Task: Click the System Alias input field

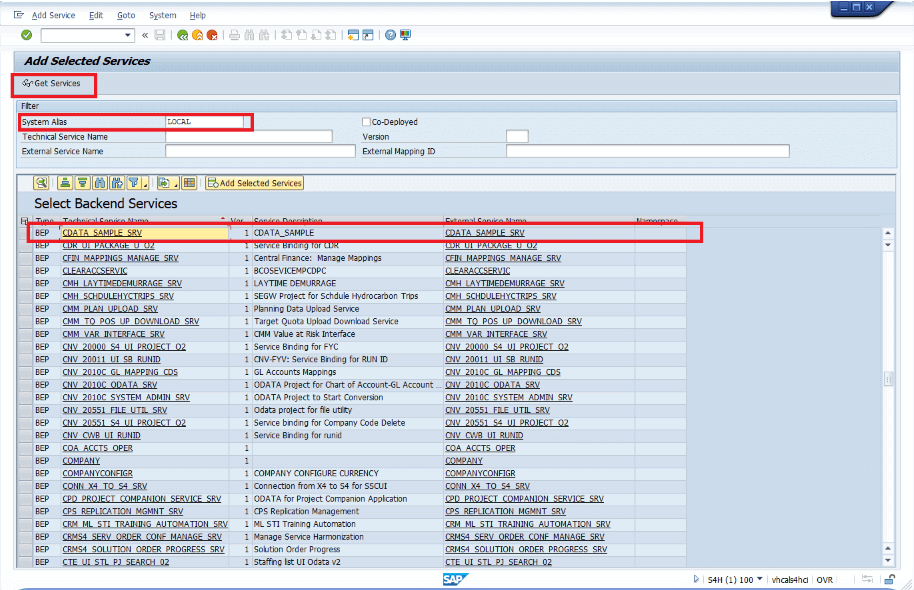Action: [x=205, y=122]
